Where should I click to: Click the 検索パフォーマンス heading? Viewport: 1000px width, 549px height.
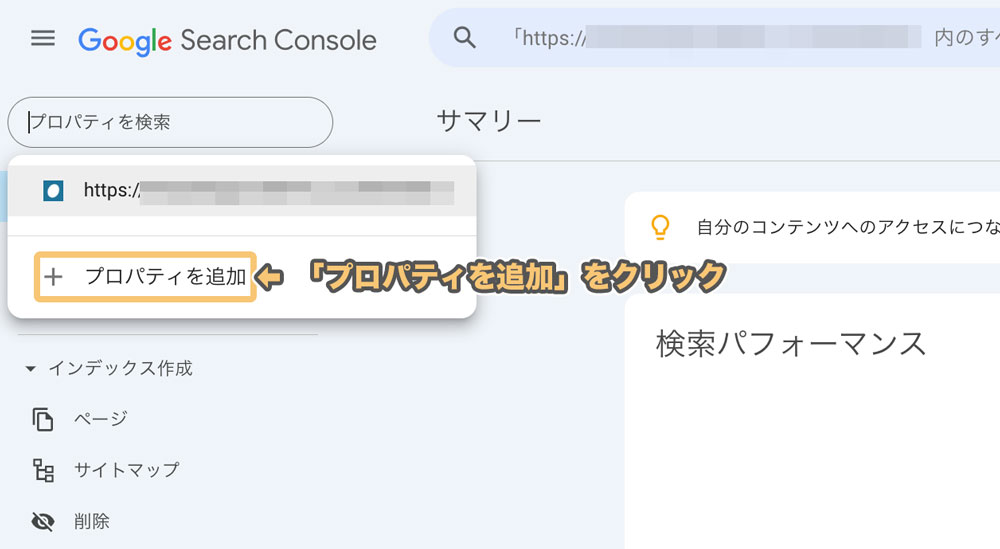(791, 344)
